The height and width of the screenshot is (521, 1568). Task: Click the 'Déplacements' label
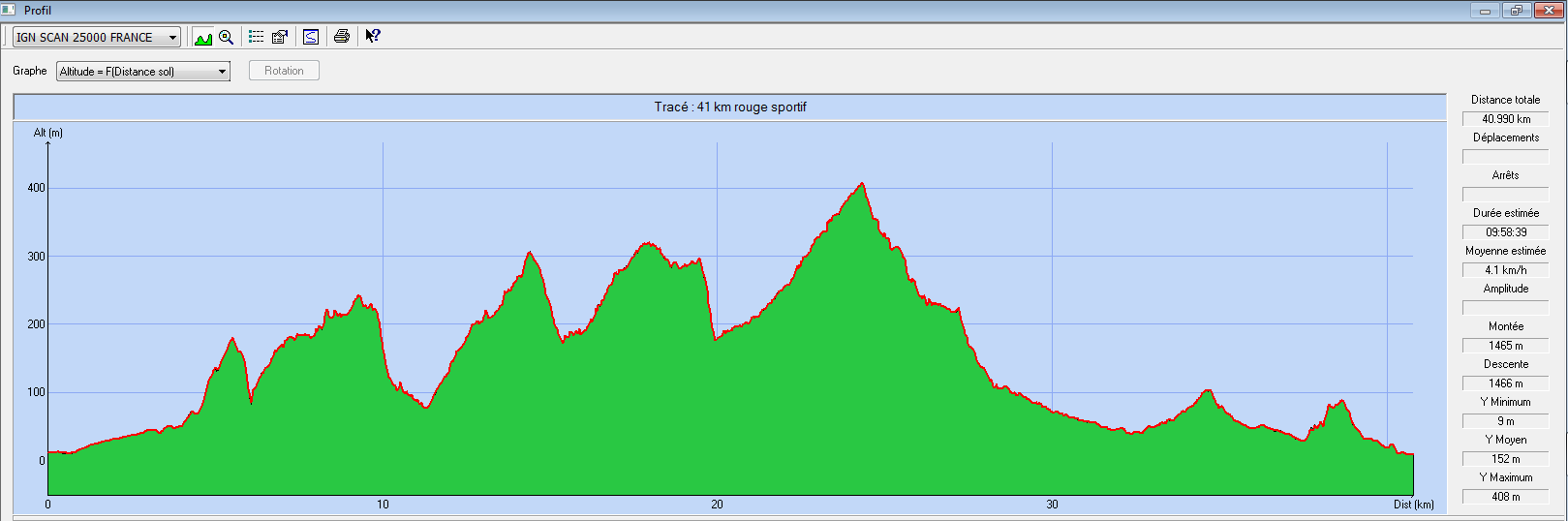tap(1505, 138)
